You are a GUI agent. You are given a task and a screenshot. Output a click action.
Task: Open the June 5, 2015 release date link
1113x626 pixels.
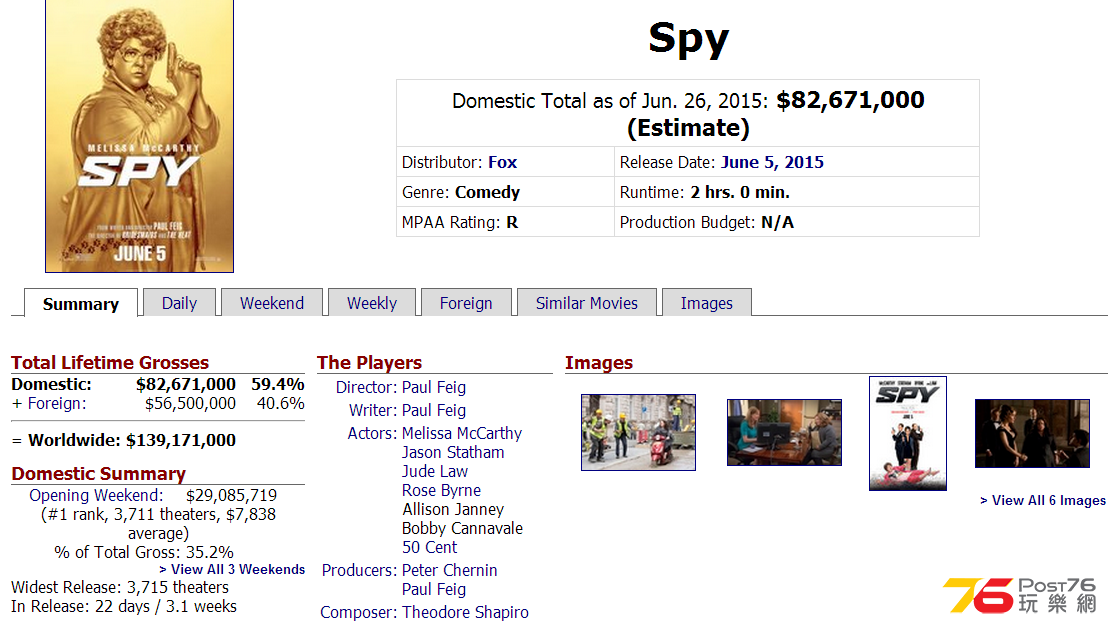[x=772, y=163]
